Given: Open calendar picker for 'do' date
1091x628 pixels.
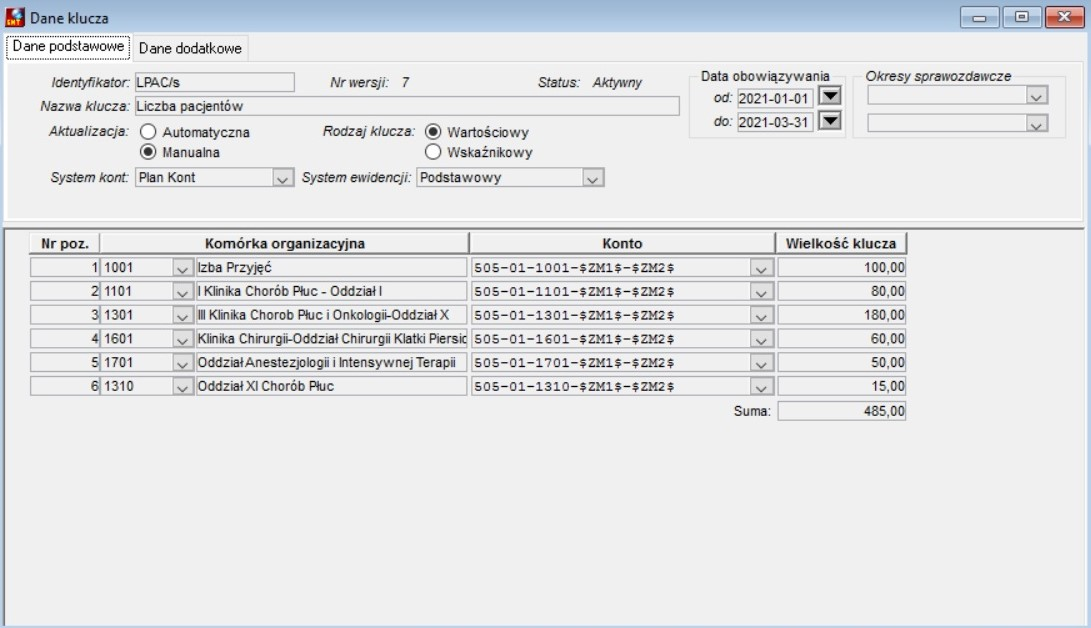Looking at the screenshot, I should [x=829, y=121].
